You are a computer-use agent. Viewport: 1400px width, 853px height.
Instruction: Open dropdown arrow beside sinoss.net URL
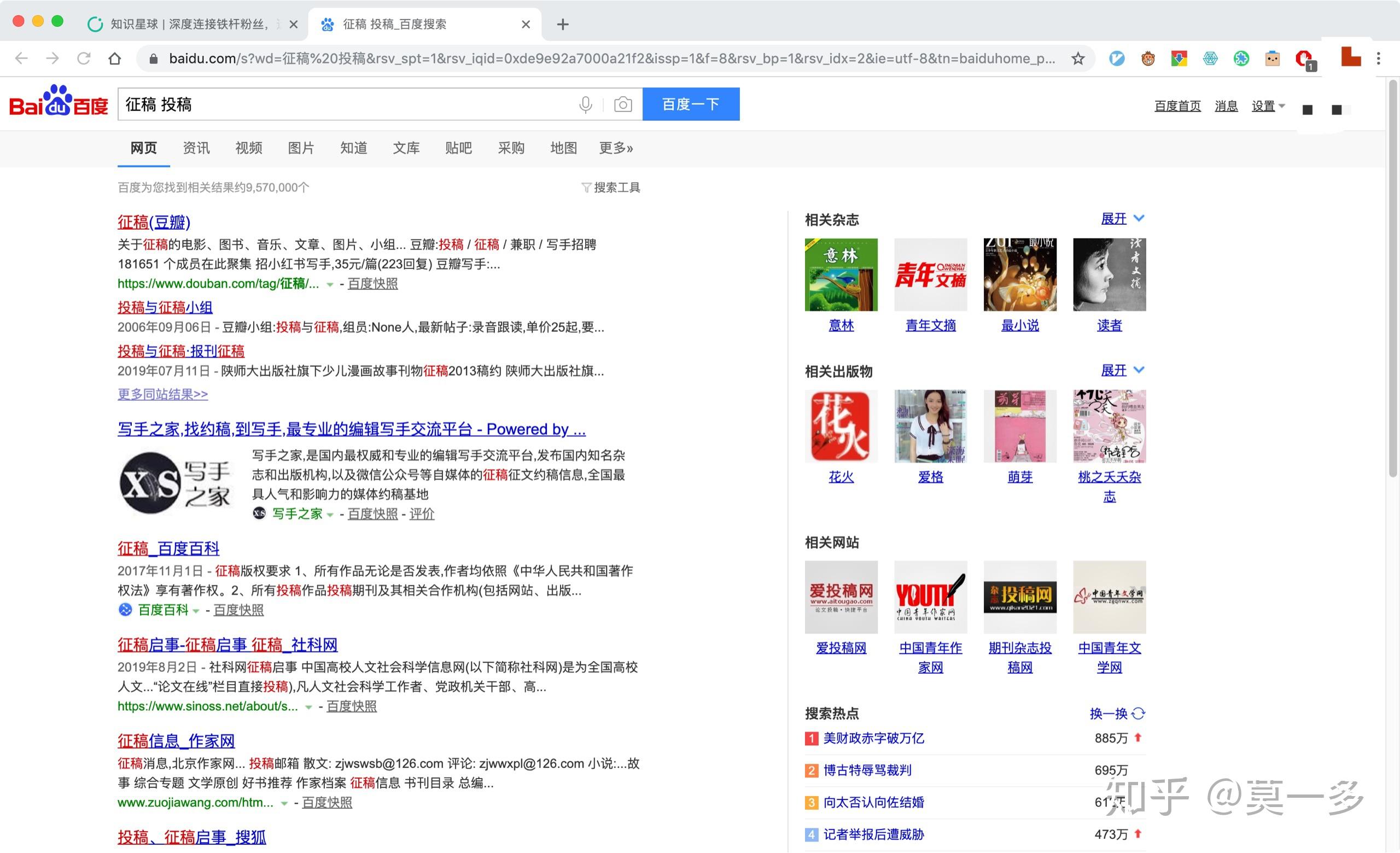[x=308, y=707]
